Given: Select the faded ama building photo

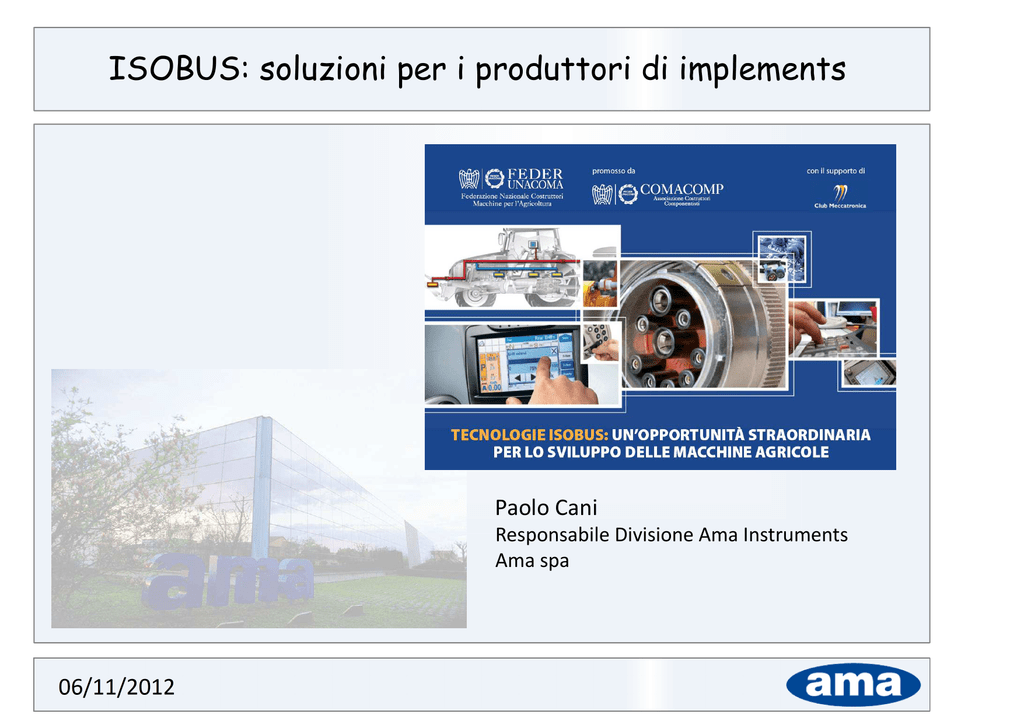Looking at the screenshot, I should [259, 498].
